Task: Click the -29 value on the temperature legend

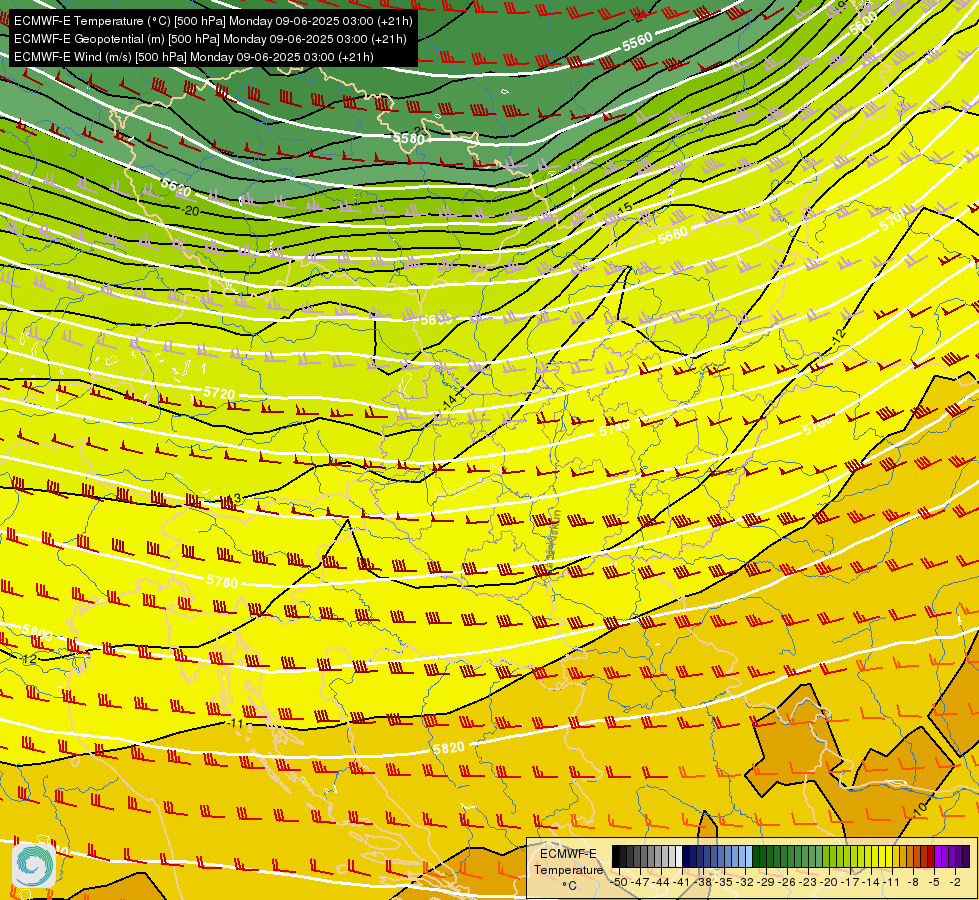Action: (767, 882)
